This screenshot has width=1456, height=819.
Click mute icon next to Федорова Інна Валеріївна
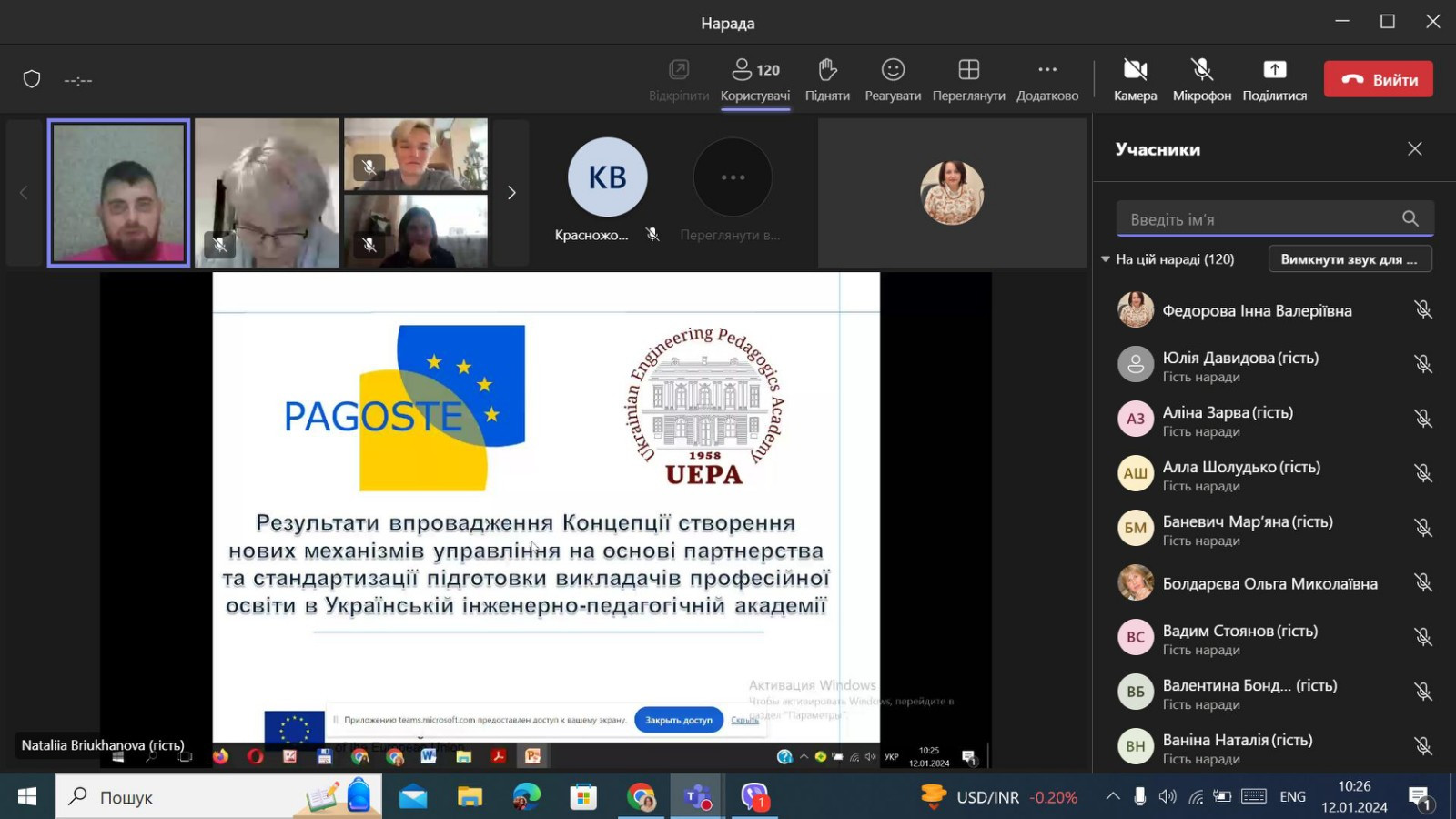tap(1423, 310)
